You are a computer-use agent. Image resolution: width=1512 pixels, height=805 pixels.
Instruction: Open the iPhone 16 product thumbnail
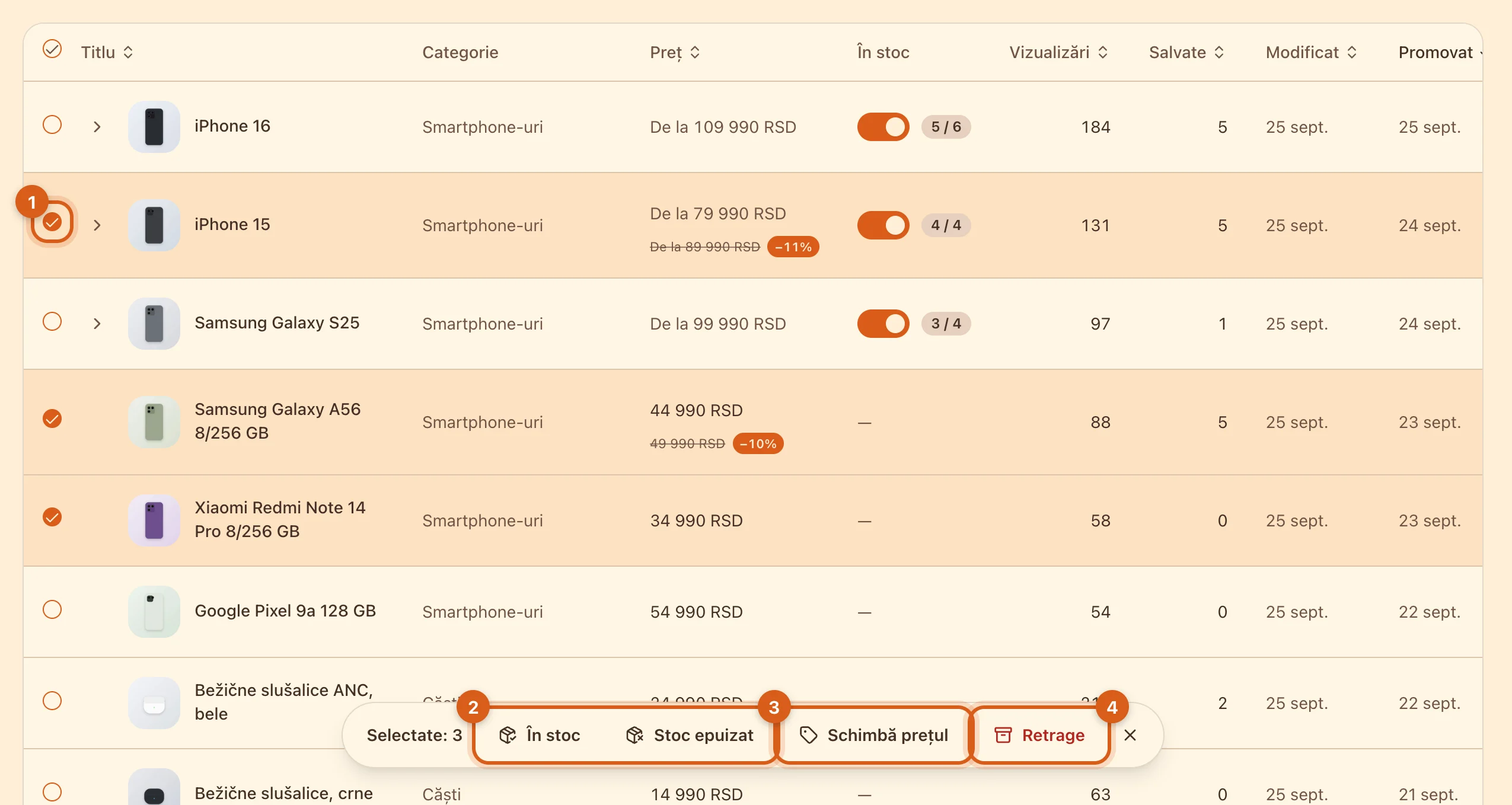pos(154,127)
